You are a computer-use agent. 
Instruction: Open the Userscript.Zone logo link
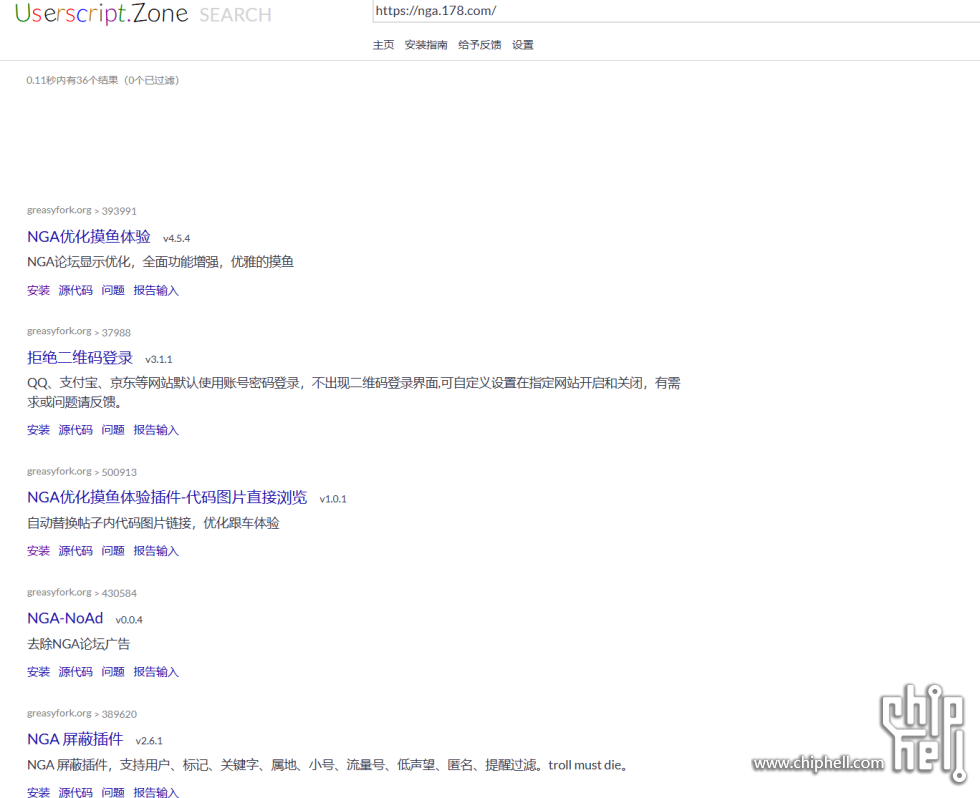pos(101,13)
